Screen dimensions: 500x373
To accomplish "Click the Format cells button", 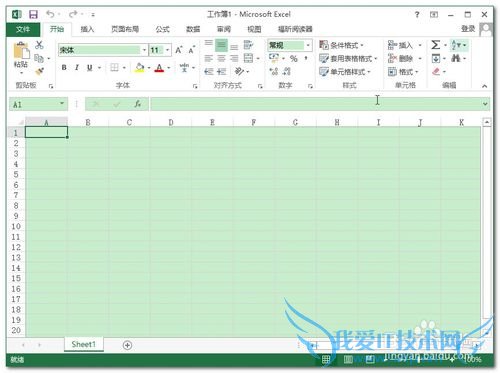I will 403,72.
